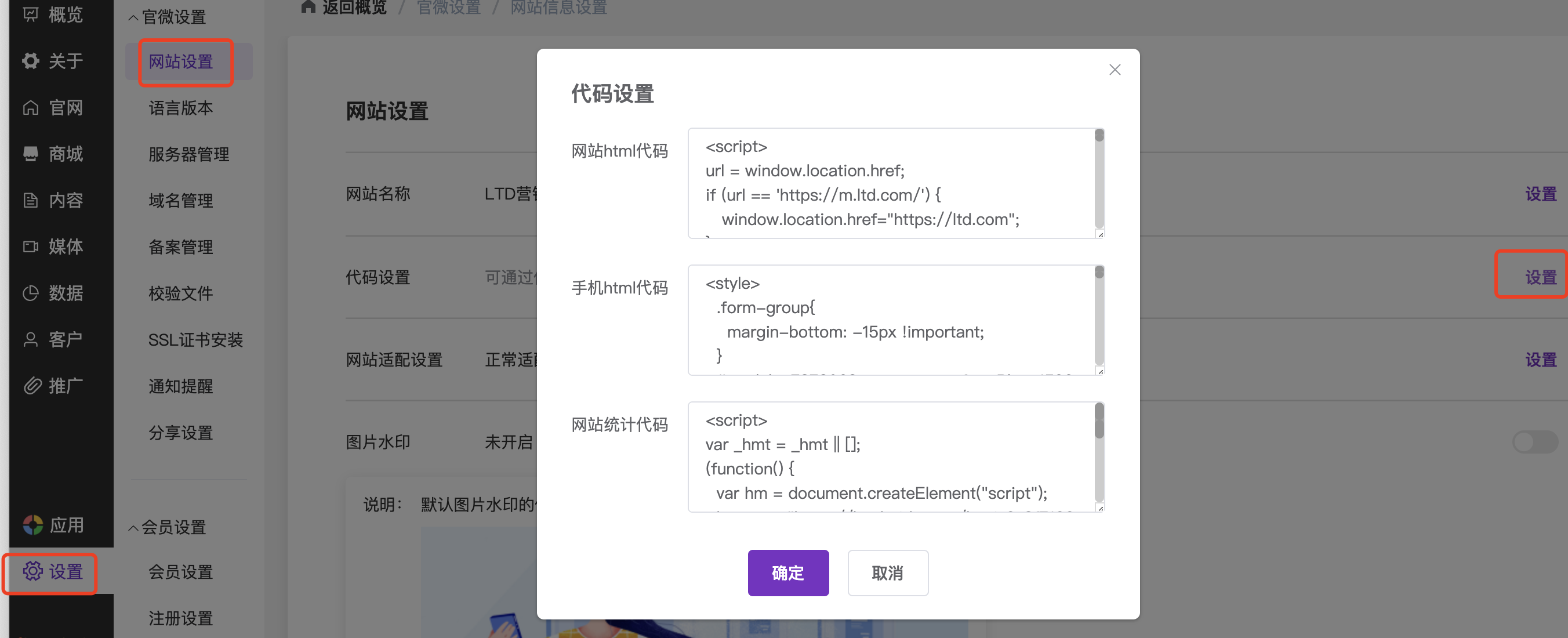The width and height of the screenshot is (1568, 638).
Task: Click the 客户 person icon
Action: (x=30, y=339)
